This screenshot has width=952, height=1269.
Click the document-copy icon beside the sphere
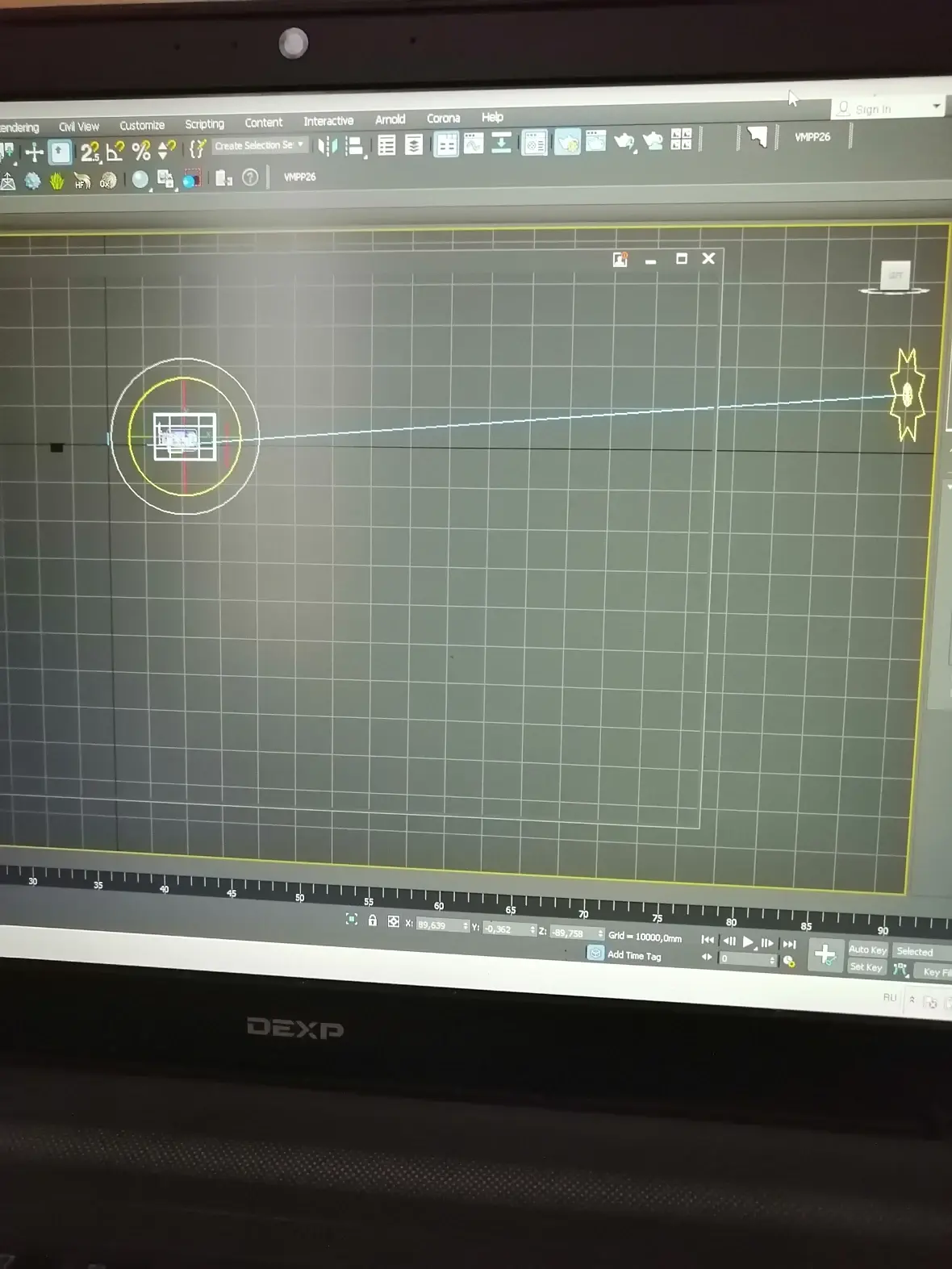(x=165, y=179)
